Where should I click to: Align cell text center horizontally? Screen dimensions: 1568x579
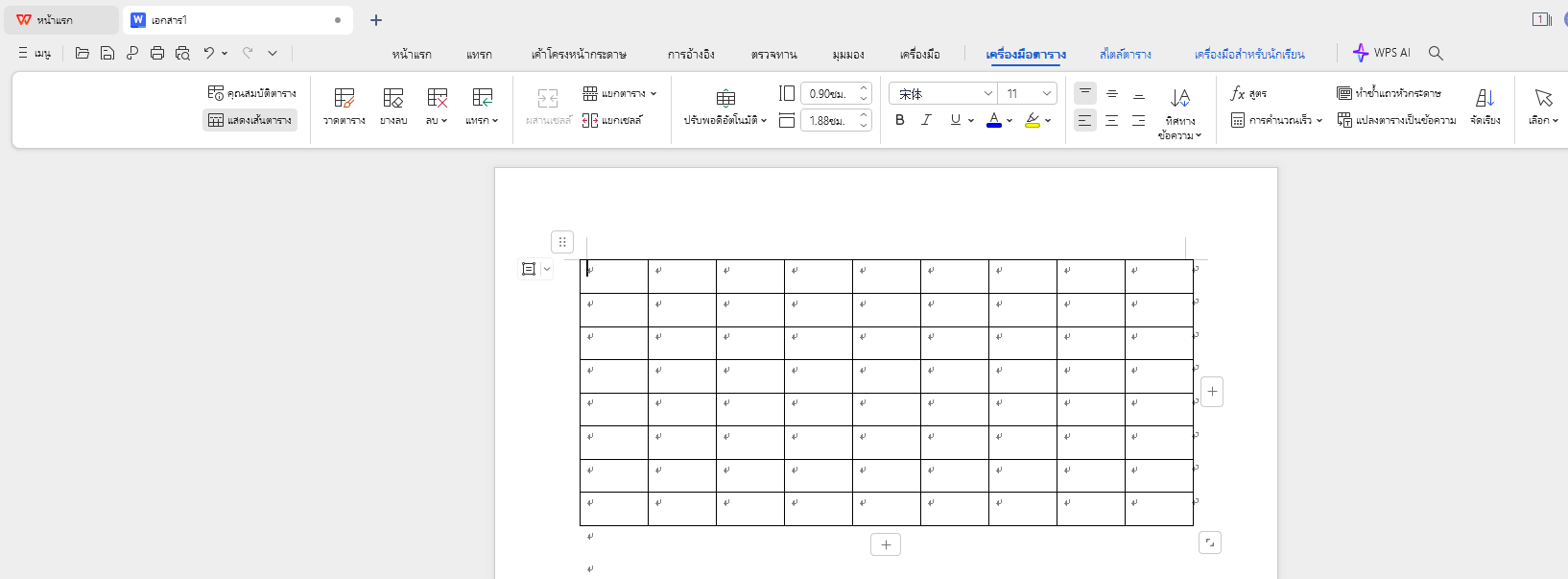[x=1112, y=120]
